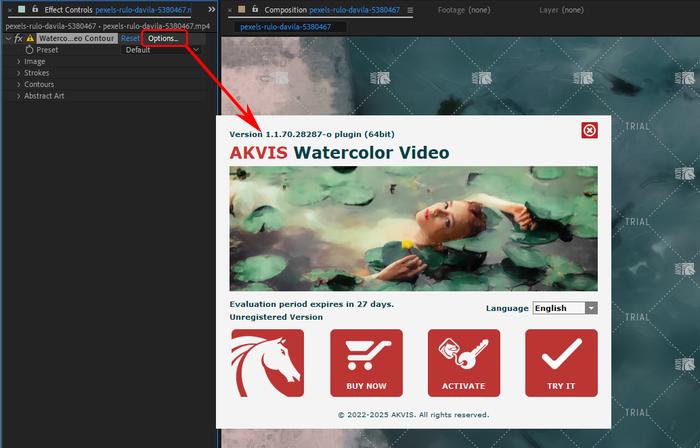Click the watercolor lily painting preview

pyautogui.click(x=413, y=228)
